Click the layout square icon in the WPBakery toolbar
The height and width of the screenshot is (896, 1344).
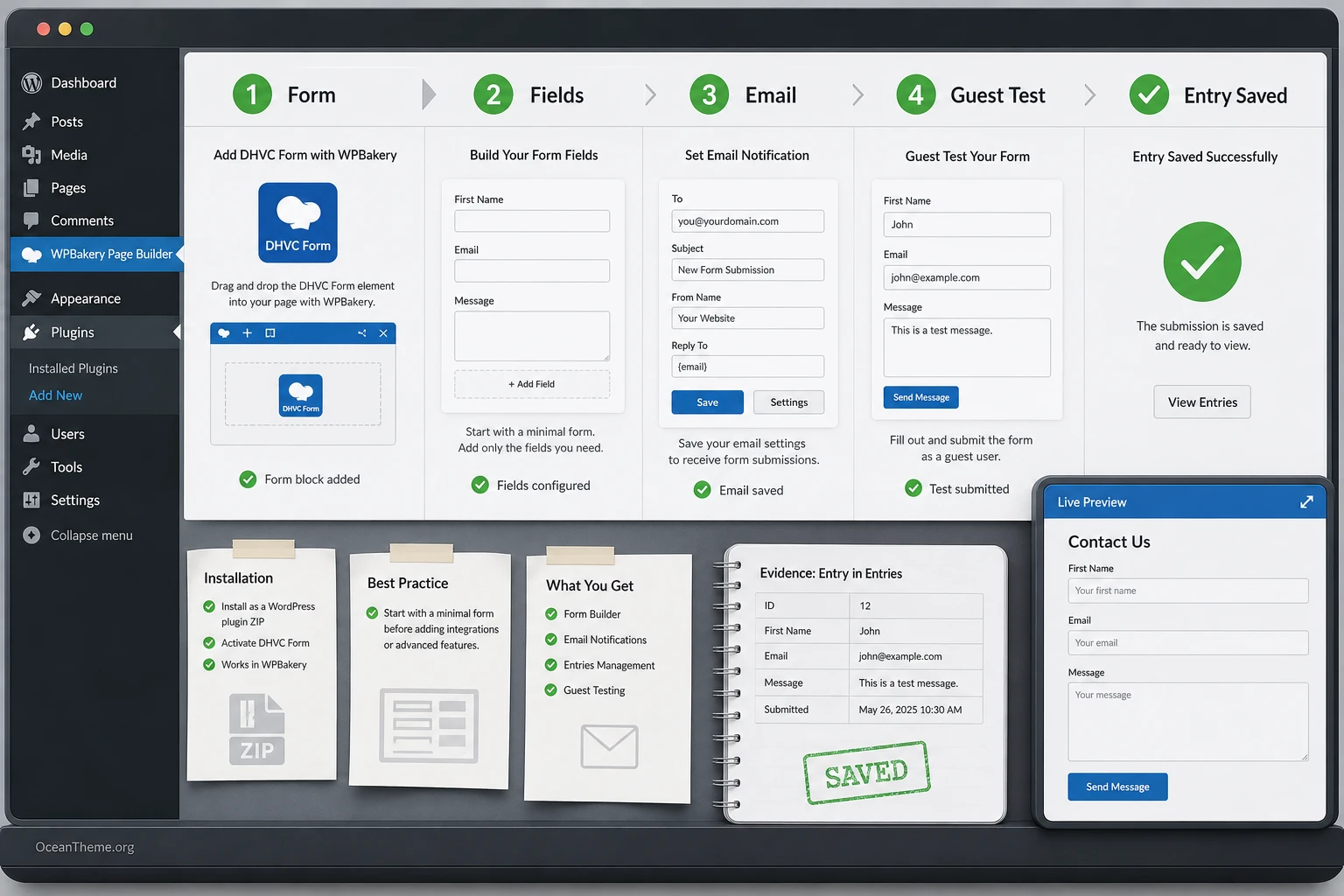tap(270, 333)
